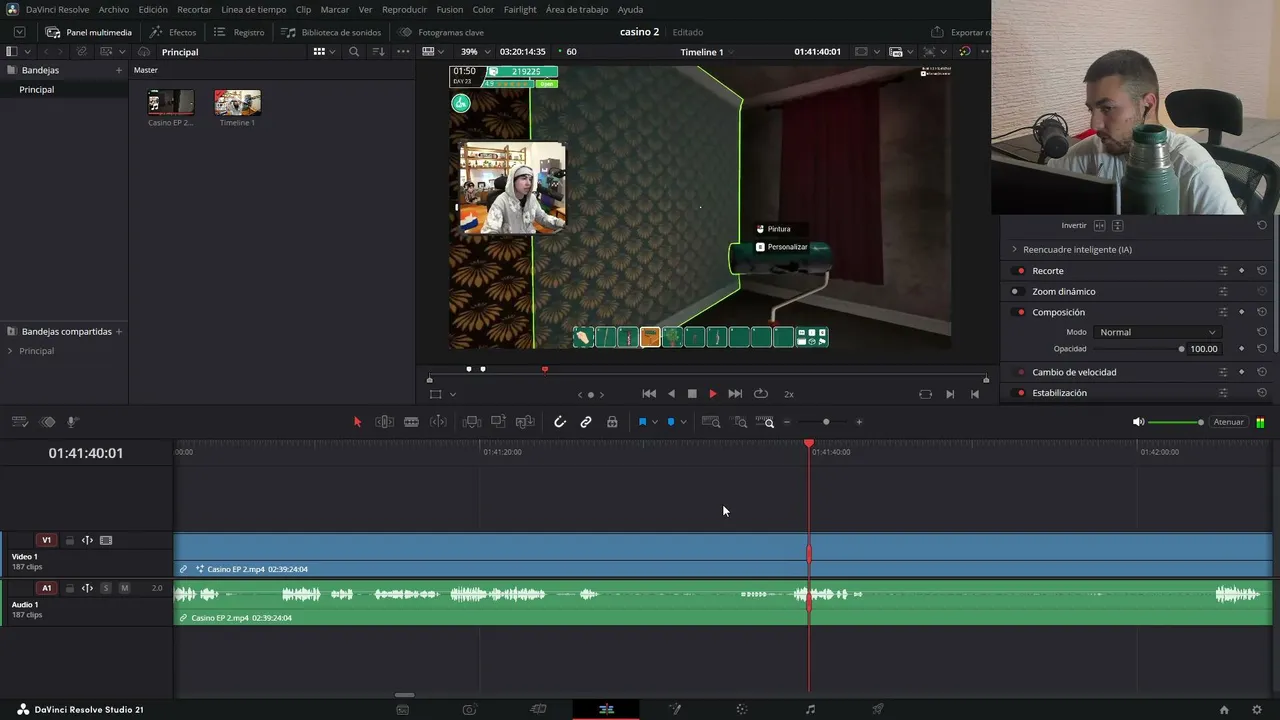Open the Modo Normal composite dropdown

click(x=1157, y=332)
